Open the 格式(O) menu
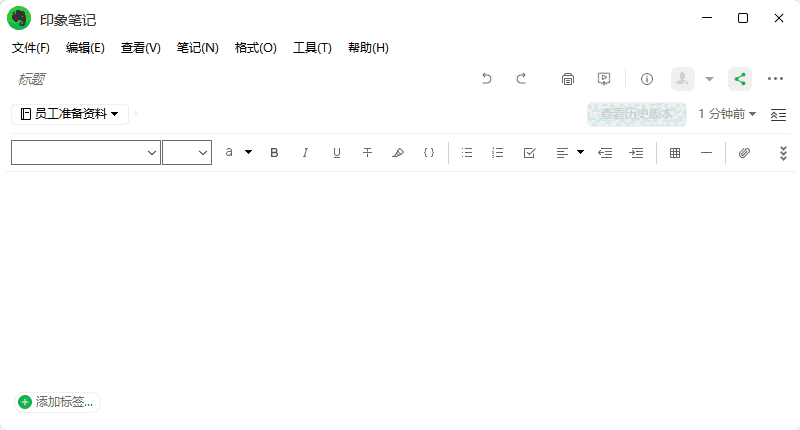 255,48
